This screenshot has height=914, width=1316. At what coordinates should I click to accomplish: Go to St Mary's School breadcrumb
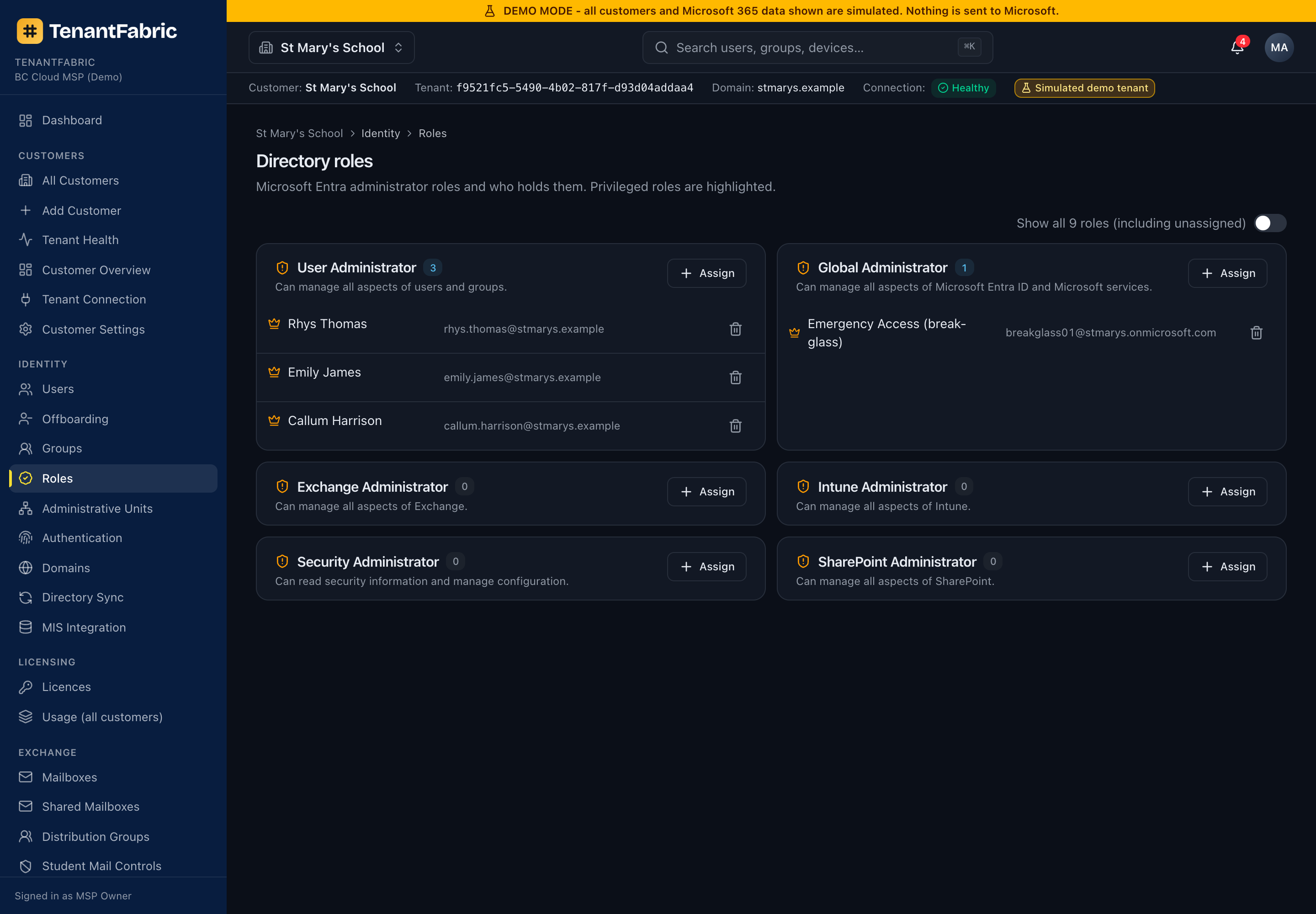(299, 133)
